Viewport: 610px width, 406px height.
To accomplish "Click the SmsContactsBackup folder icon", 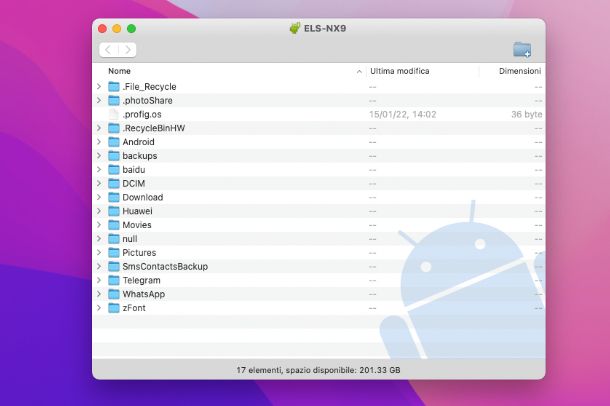I will click(x=114, y=266).
